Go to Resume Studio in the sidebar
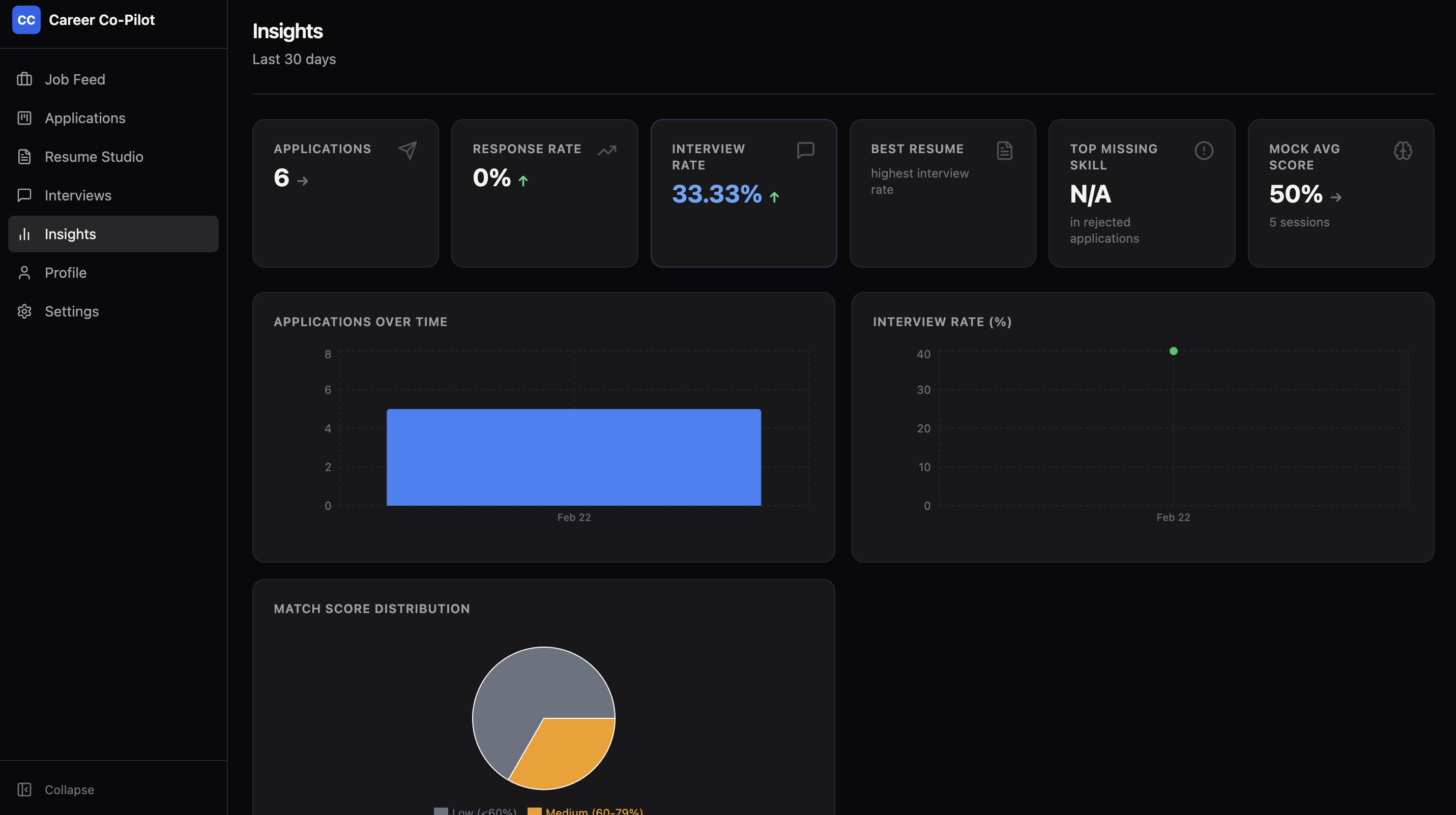The image size is (1456, 815). (x=94, y=157)
